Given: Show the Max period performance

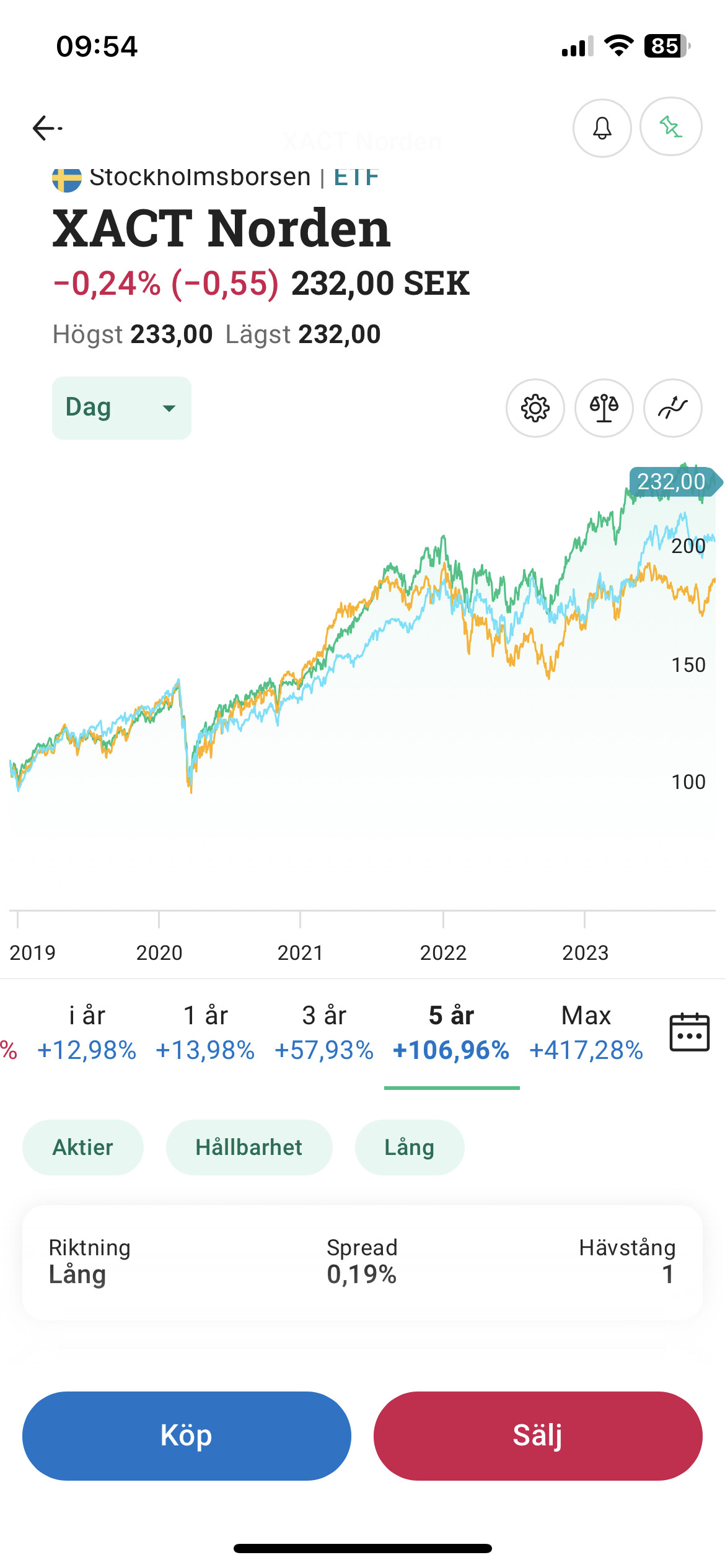Looking at the screenshot, I should 586,1032.
